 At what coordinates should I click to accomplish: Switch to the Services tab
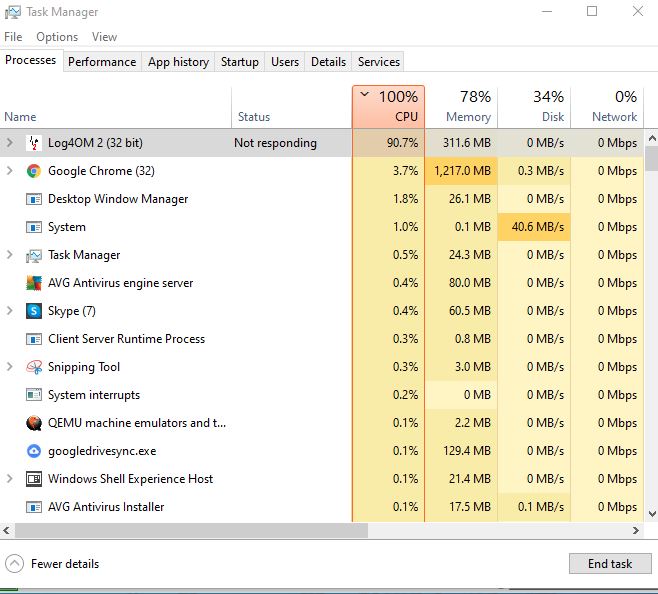[x=379, y=62]
